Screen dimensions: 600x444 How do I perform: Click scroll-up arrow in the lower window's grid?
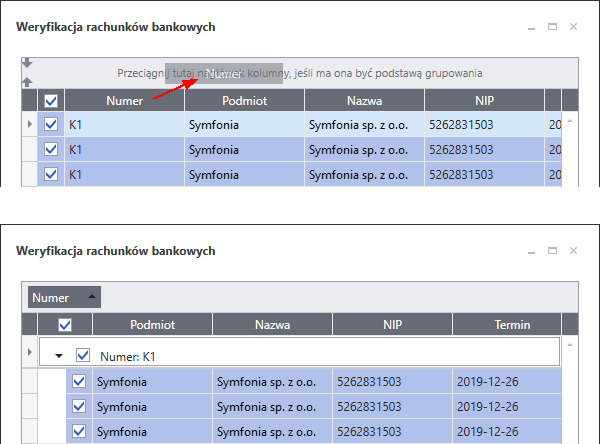click(x=570, y=343)
